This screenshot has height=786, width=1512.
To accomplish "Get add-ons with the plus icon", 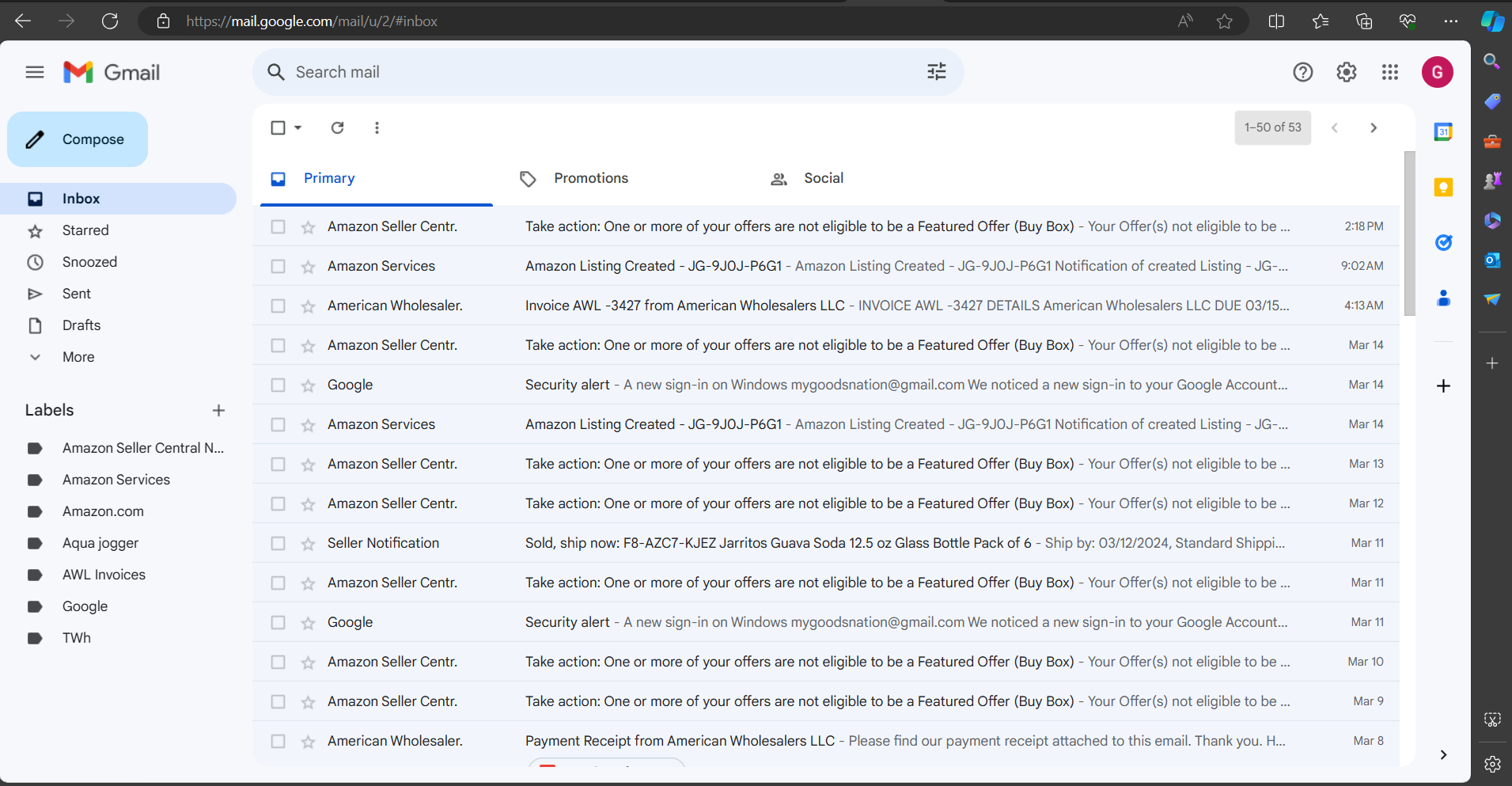I will 1444,385.
